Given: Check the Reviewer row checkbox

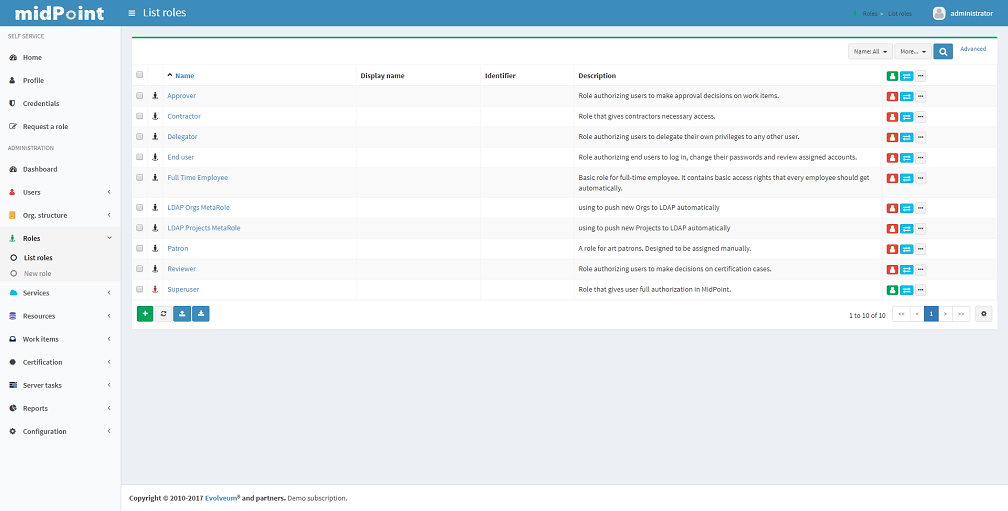Looking at the screenshot, I should 140,269.
